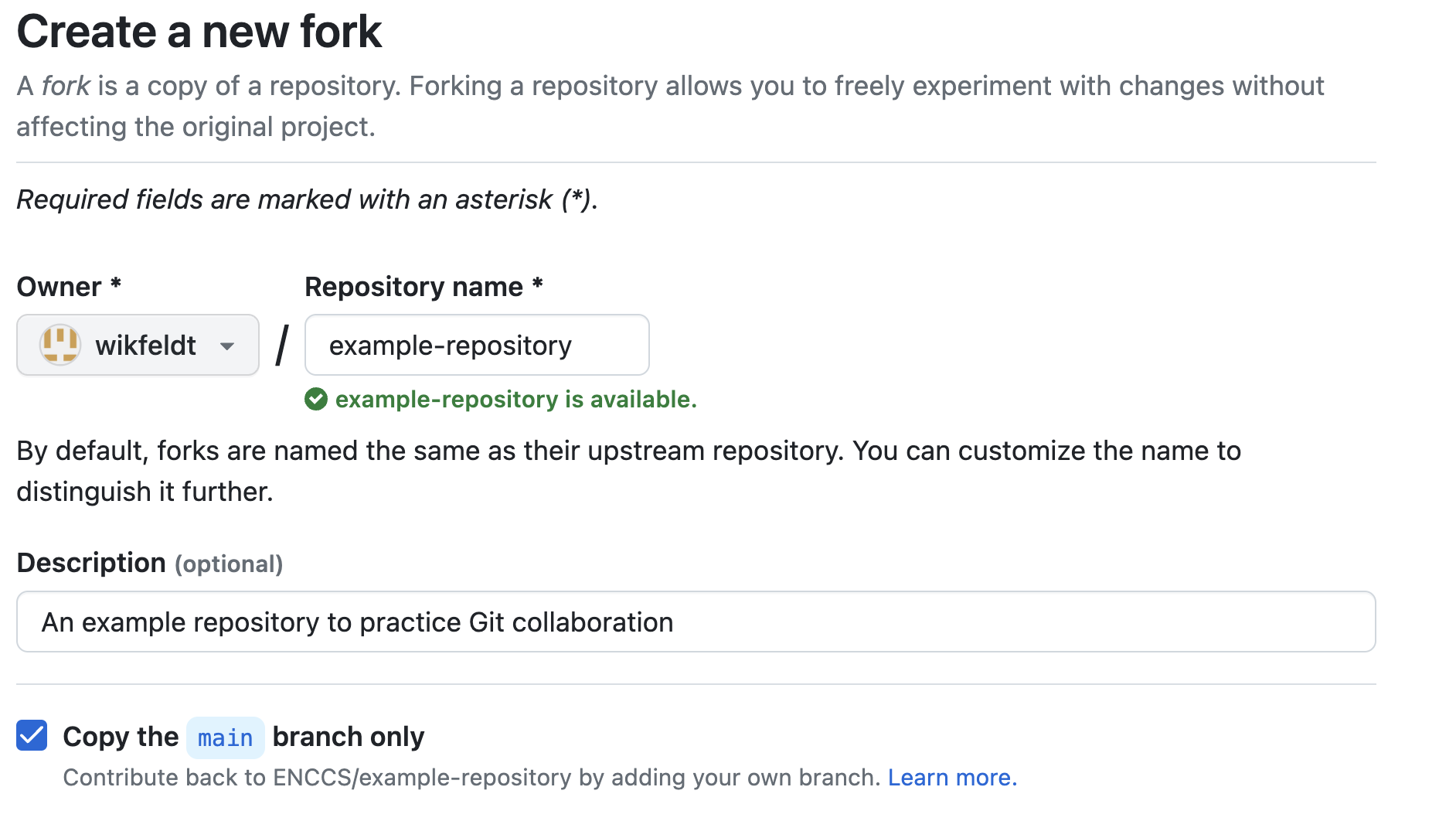Open the Learn more link
Viewport: 1456px width, 821px height.
click(952, 777)
